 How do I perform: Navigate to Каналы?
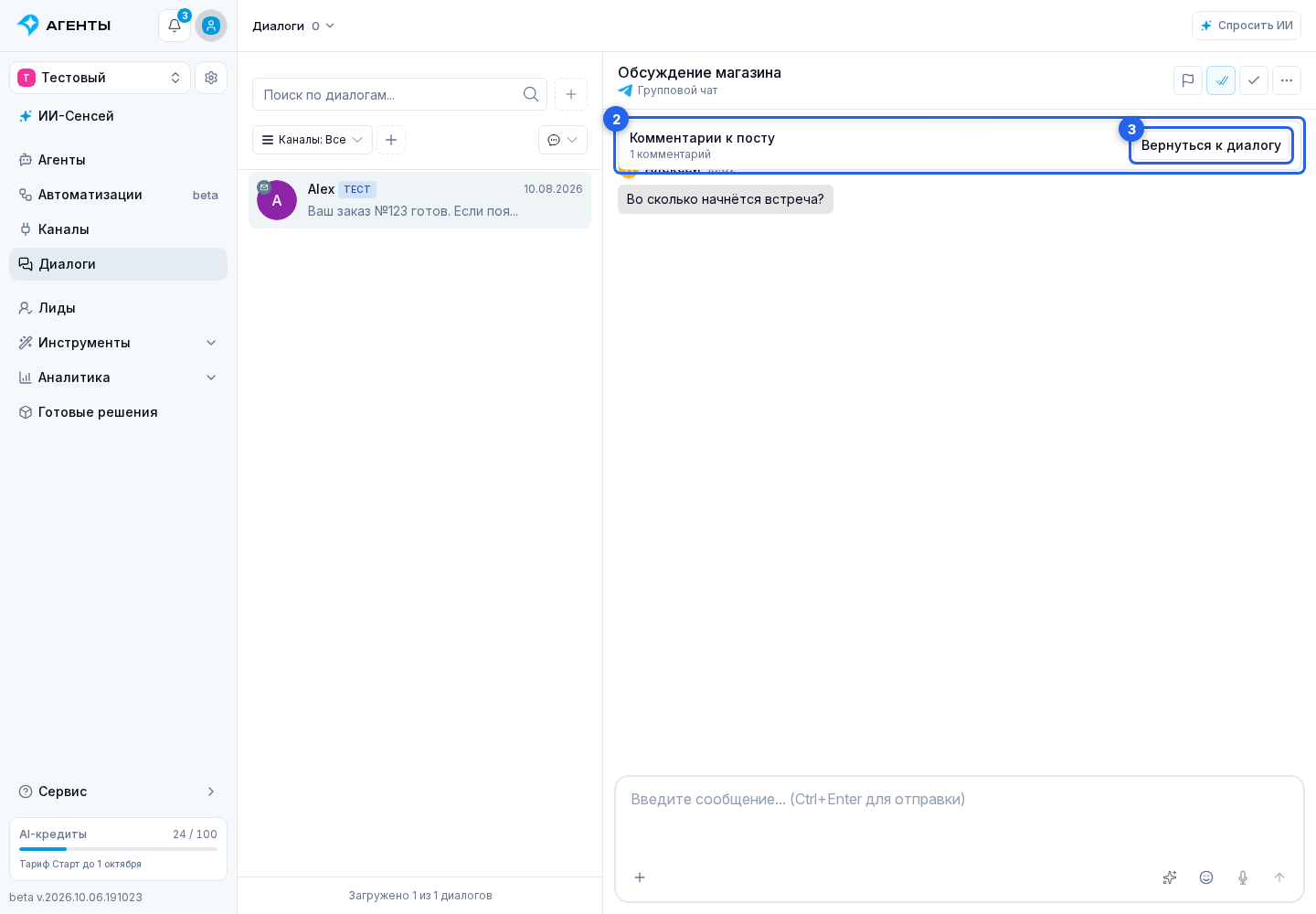point(118,229)
